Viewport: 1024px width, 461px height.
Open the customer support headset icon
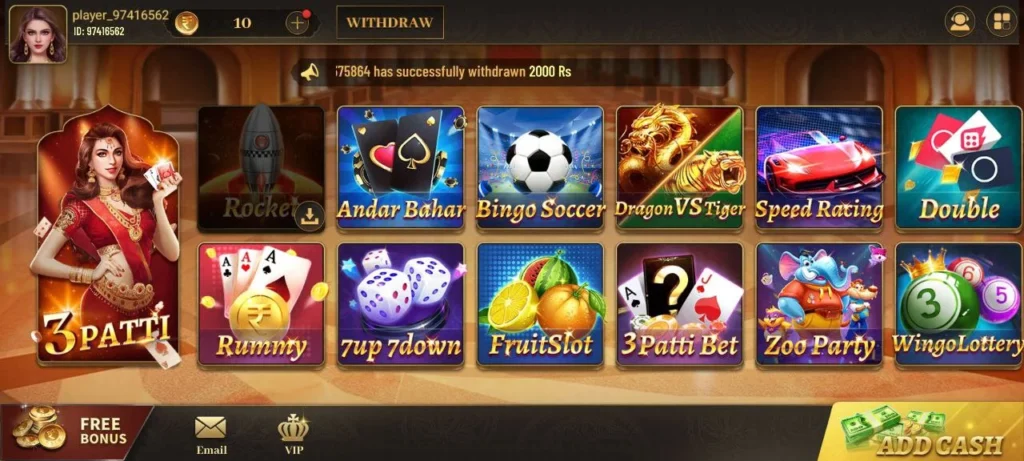(x=959, y=22)
